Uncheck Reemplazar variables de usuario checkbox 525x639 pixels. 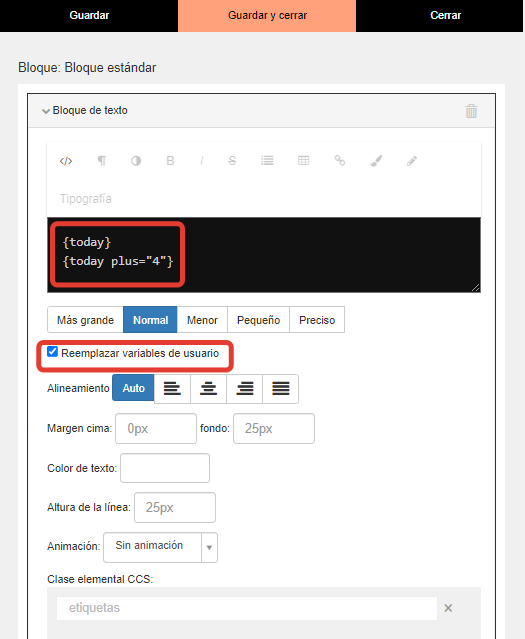[x=52, y=352]
